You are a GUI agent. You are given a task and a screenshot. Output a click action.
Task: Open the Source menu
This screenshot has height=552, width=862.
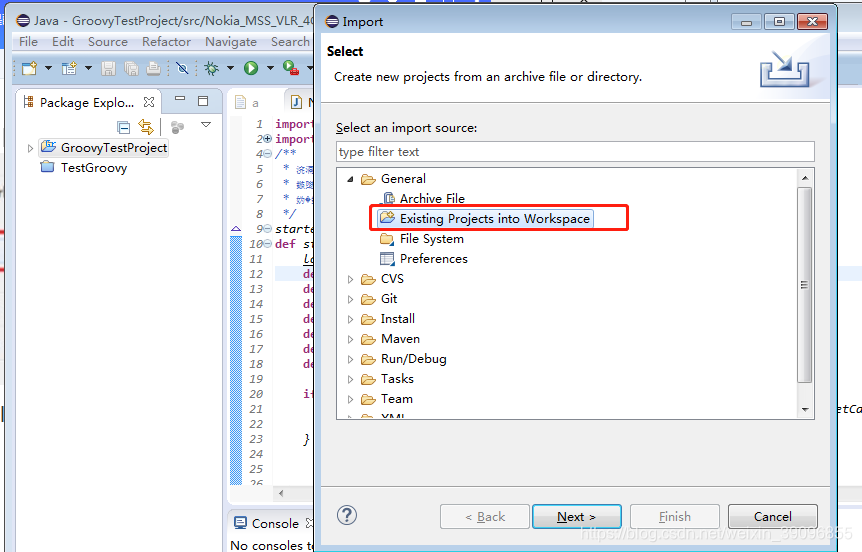coord(108,42)
